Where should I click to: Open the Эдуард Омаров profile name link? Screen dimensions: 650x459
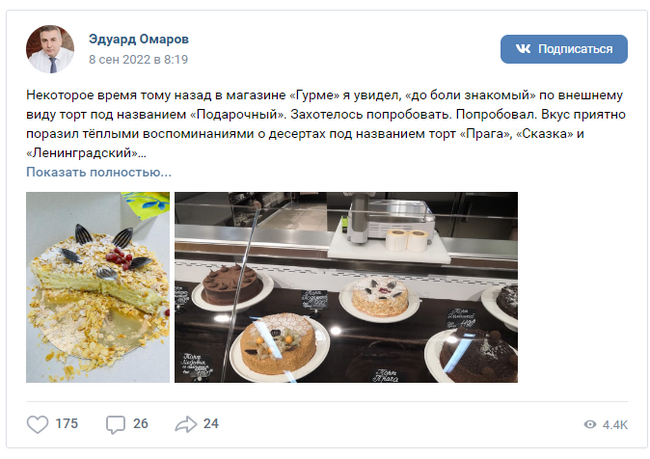click(138, 39)
